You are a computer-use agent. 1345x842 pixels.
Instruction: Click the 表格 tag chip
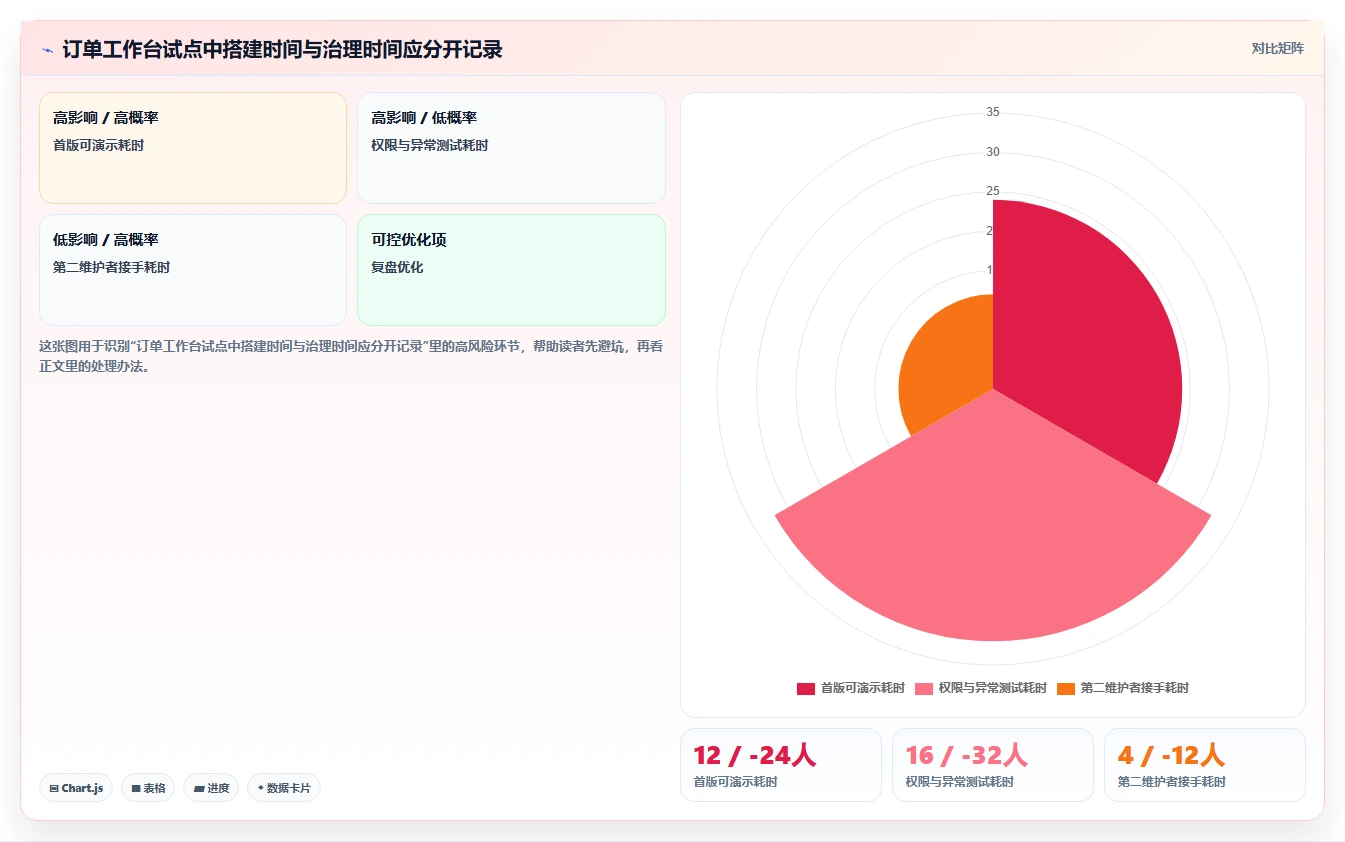pyautogui.click(x=148, y=788)
